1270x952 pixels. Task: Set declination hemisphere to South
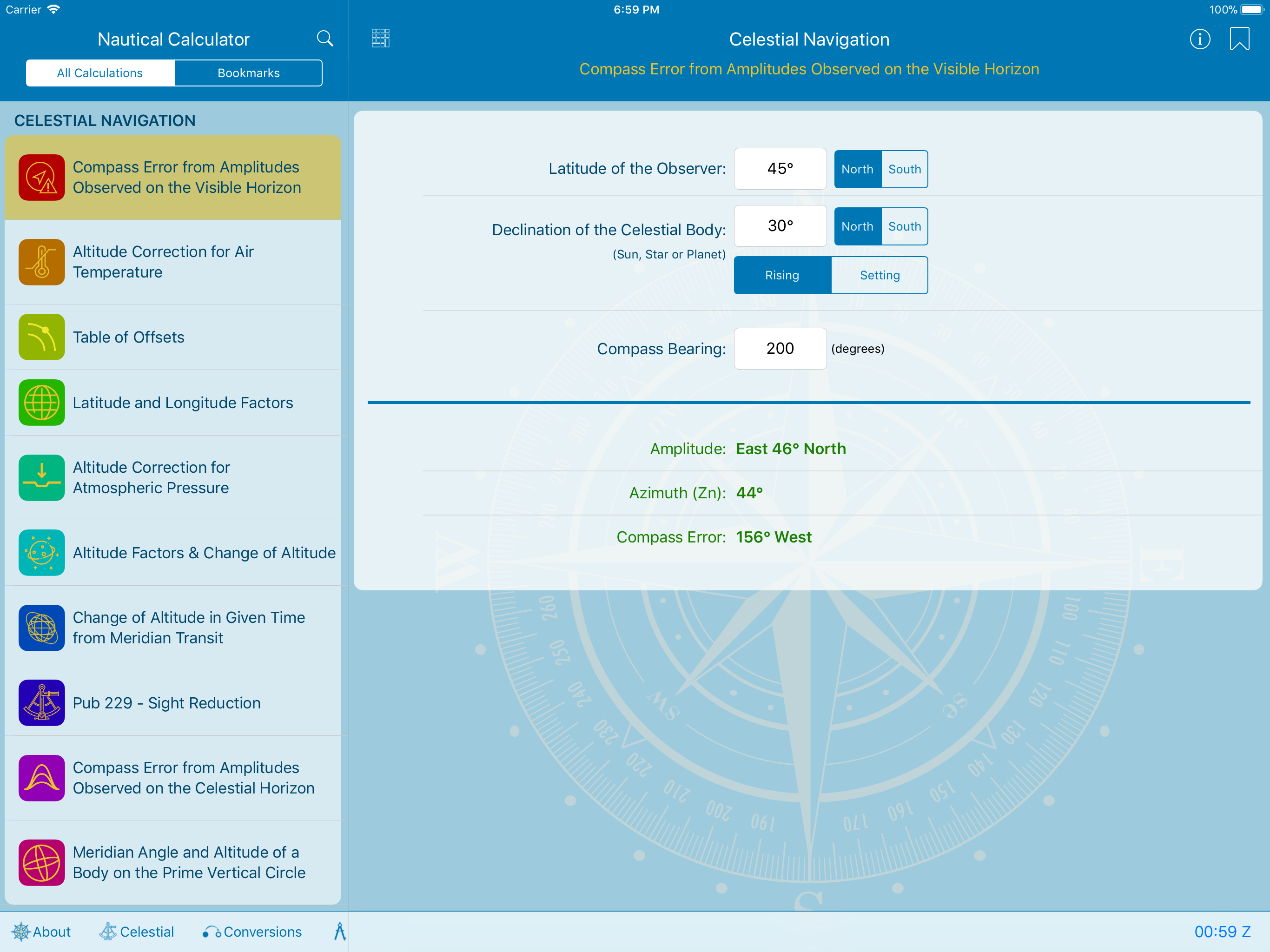click(904, 226)
